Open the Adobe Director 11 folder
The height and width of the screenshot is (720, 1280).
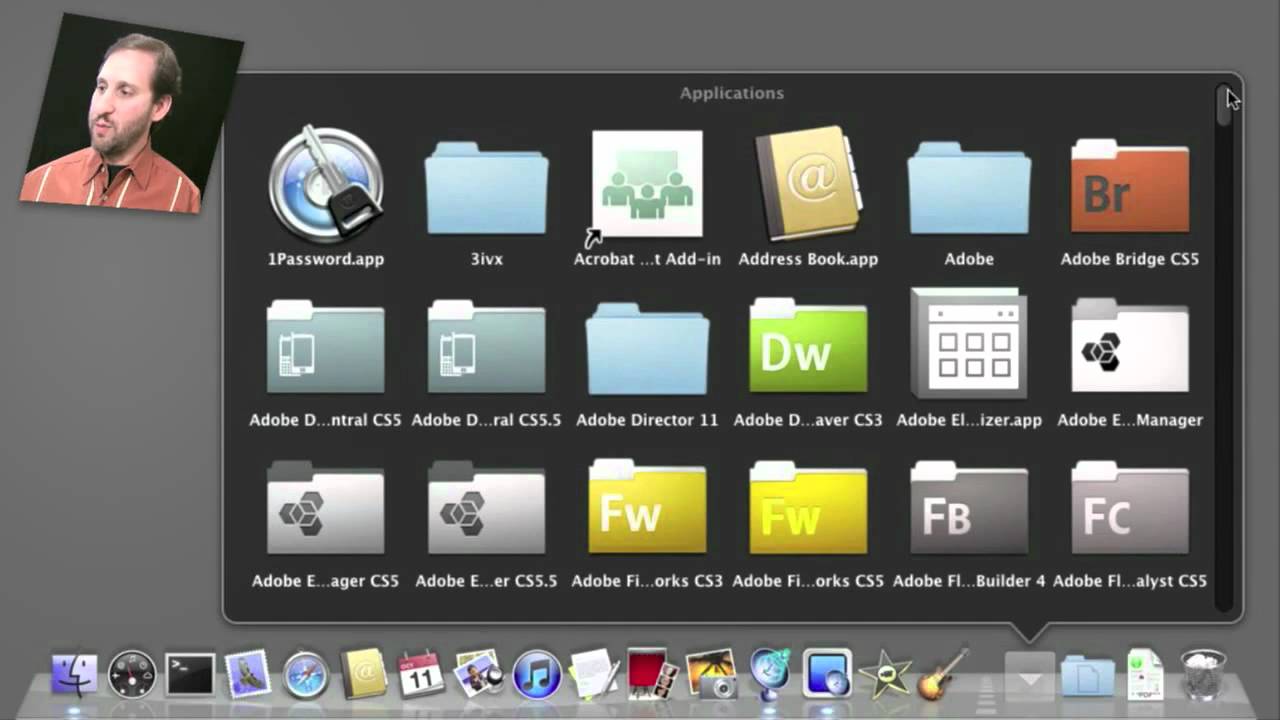coord(647,350)
